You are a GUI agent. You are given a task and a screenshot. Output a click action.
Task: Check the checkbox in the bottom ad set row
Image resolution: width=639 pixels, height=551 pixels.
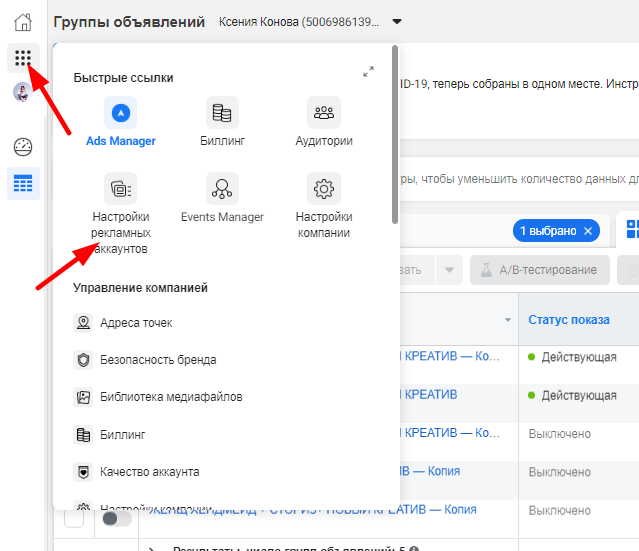tap(74, 519)
